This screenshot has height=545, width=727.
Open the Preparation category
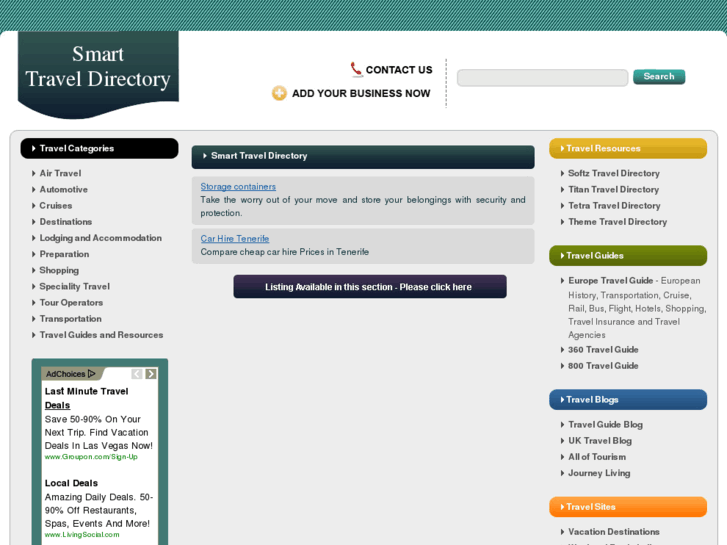pyautogui.click(x=64, y=254)
